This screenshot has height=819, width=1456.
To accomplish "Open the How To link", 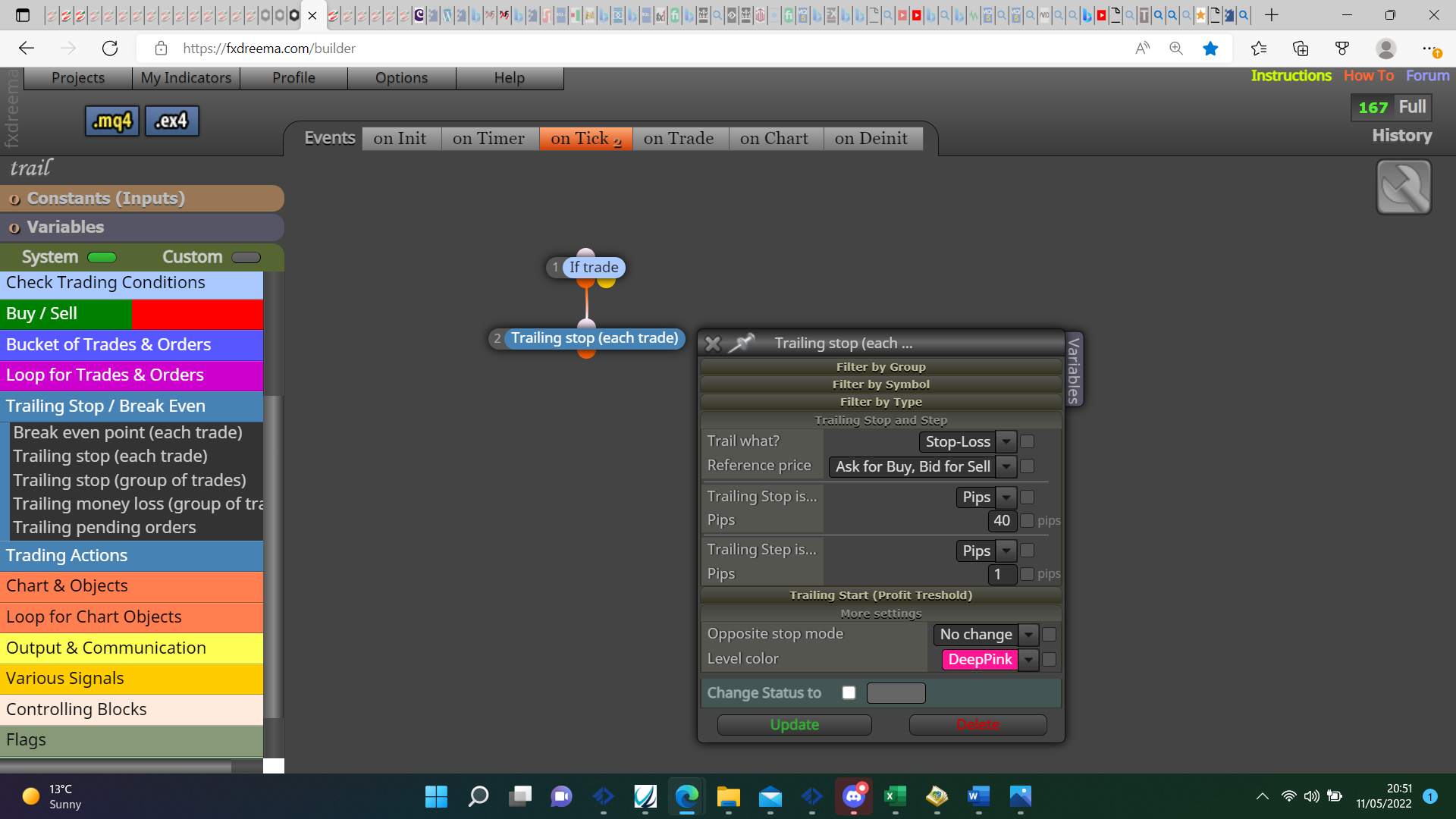I will click(1369, 76).
